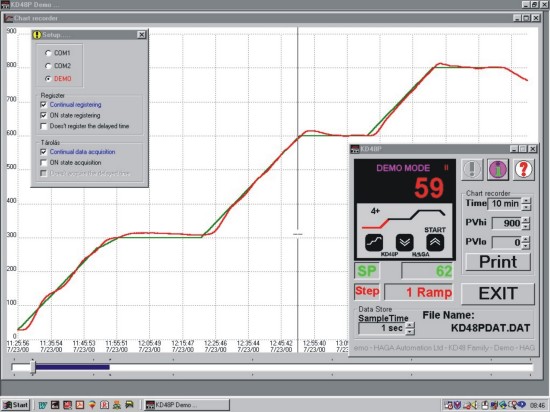The width and height of the screenshot is (550, 412).
Task: Decrease chart recorder Time with down arrow
Action: (526, 207)
